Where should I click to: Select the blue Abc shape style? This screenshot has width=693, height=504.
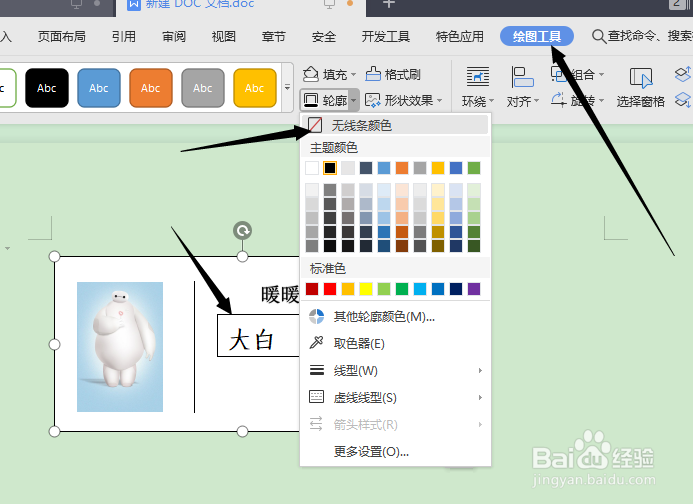[x=99, y=88]
